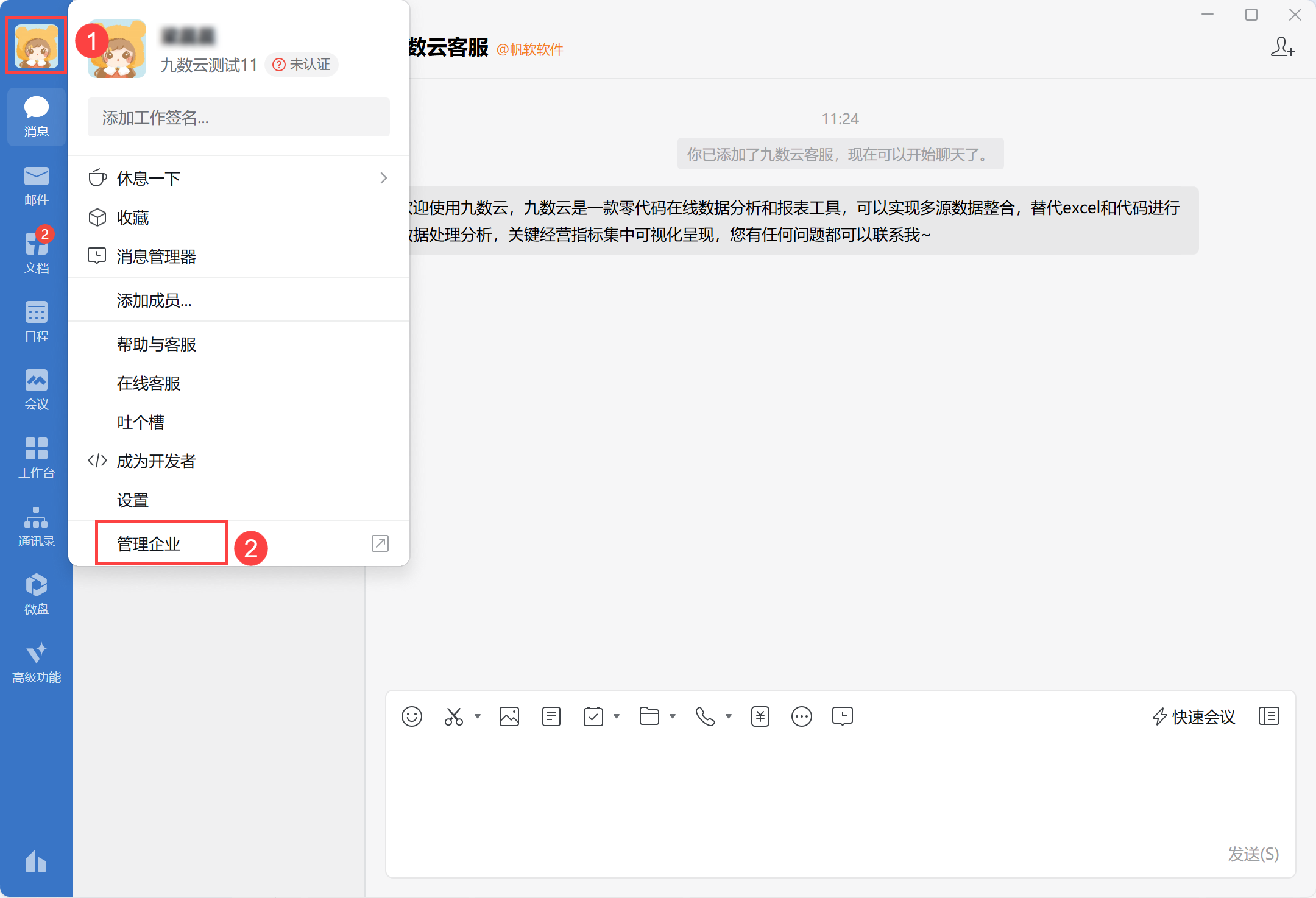Click the emoji smiley icon
1316x898 pixels.
[x=411, y=716]
